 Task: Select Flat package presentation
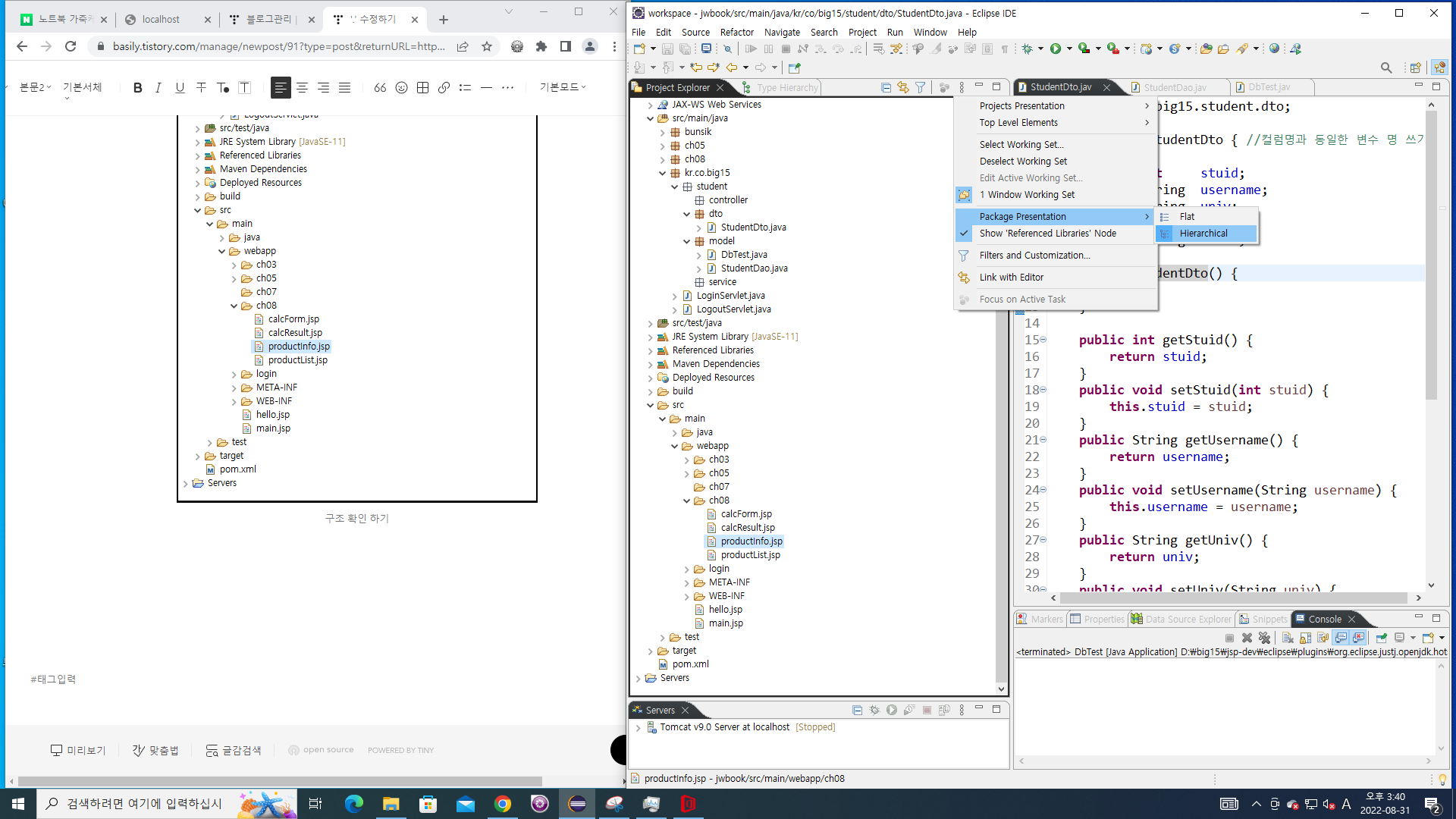[1187, 216]
